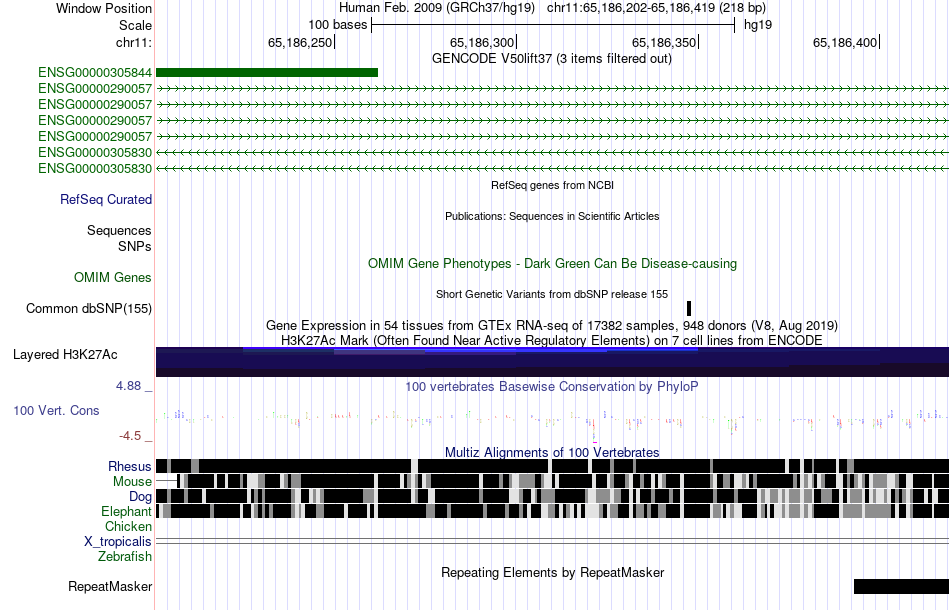Click 100 vertebrates Basewise Conservation by PhyloP
The width and height of the screenshot is (950, 610).
coord(552,386)
